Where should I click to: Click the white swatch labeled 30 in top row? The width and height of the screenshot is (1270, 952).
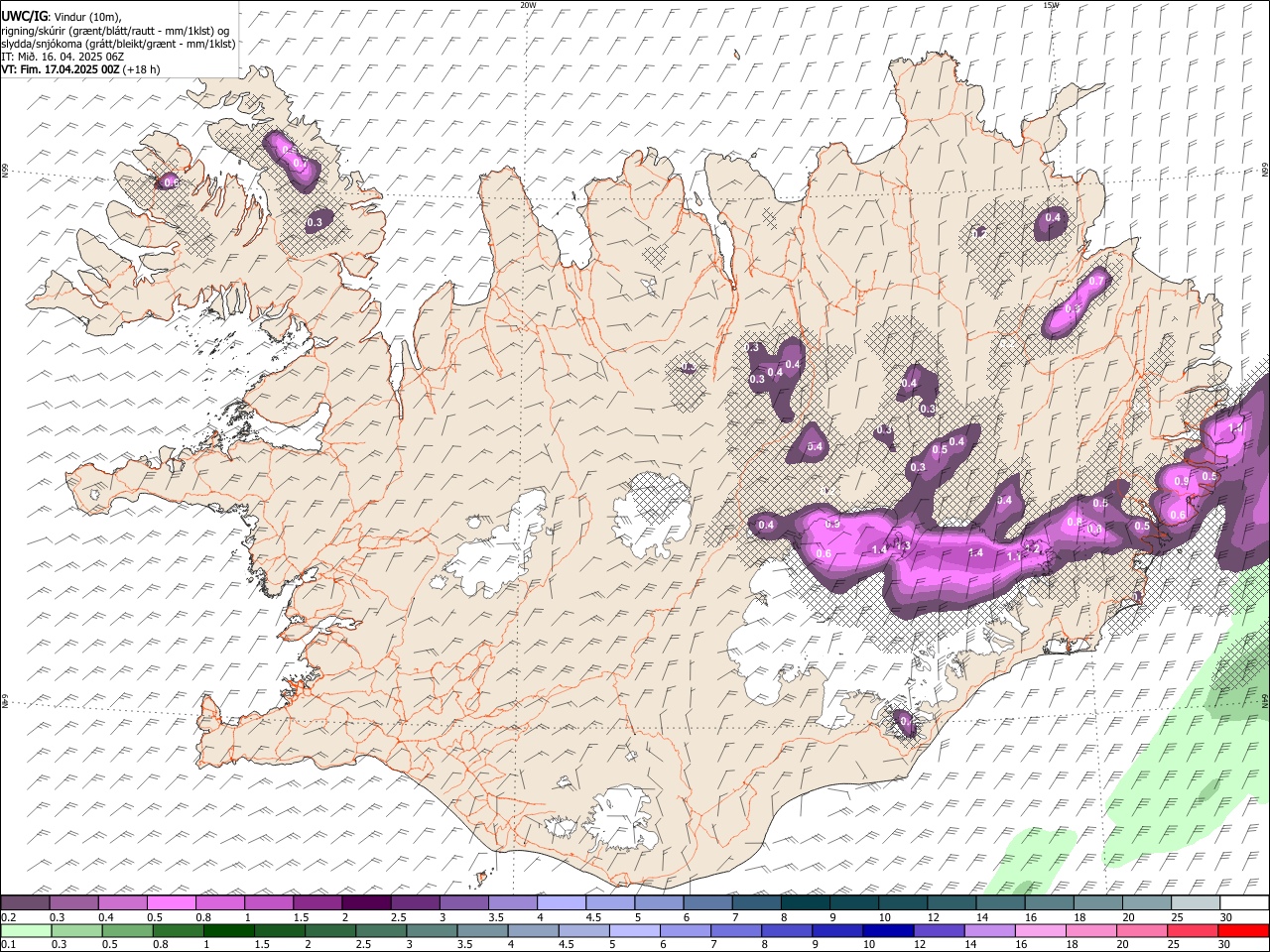tap(1245, 903)
